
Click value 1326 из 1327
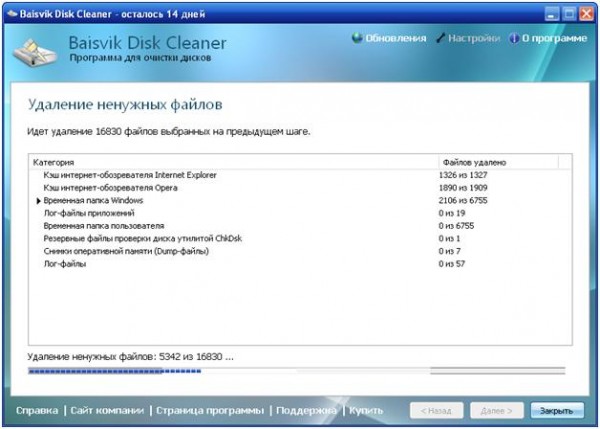click(x=463, y=175)
